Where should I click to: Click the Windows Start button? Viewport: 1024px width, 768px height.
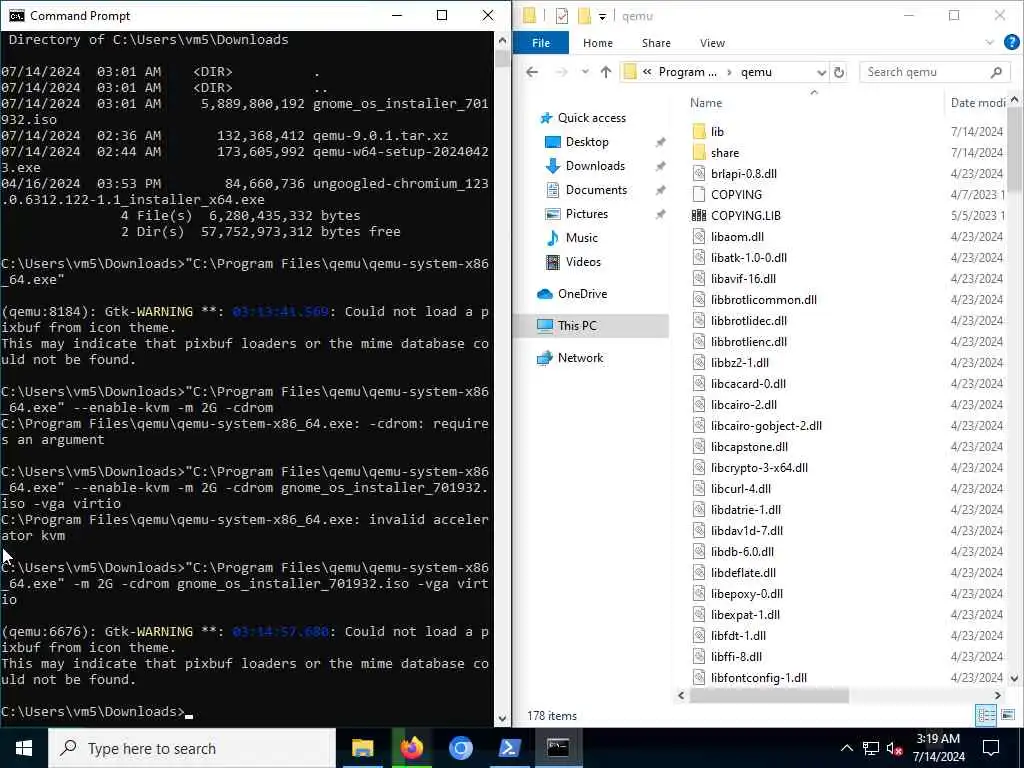(x=24, y=748)
